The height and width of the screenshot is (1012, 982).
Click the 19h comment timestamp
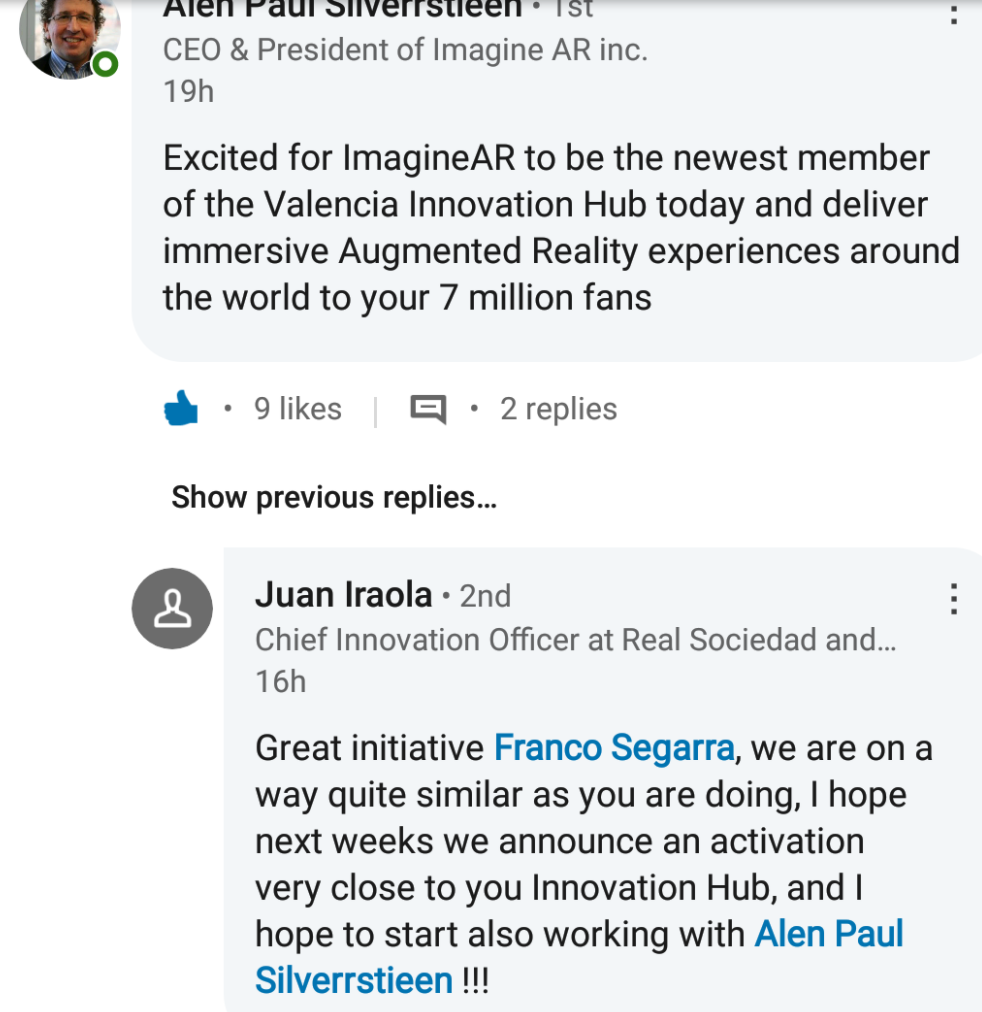(188, 92)
